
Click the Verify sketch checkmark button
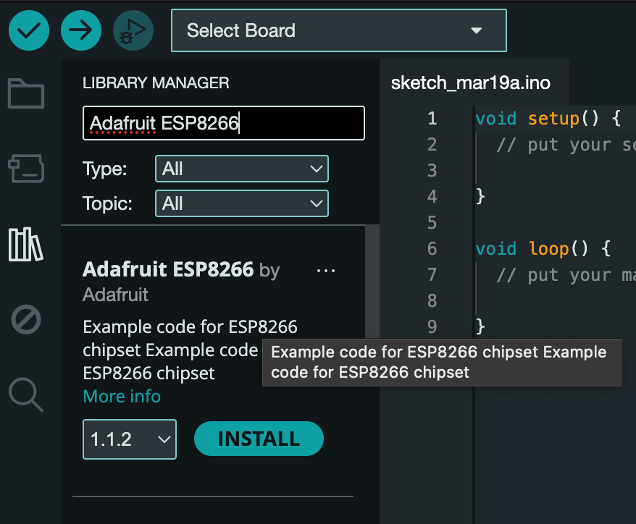(x=29, y=30)
